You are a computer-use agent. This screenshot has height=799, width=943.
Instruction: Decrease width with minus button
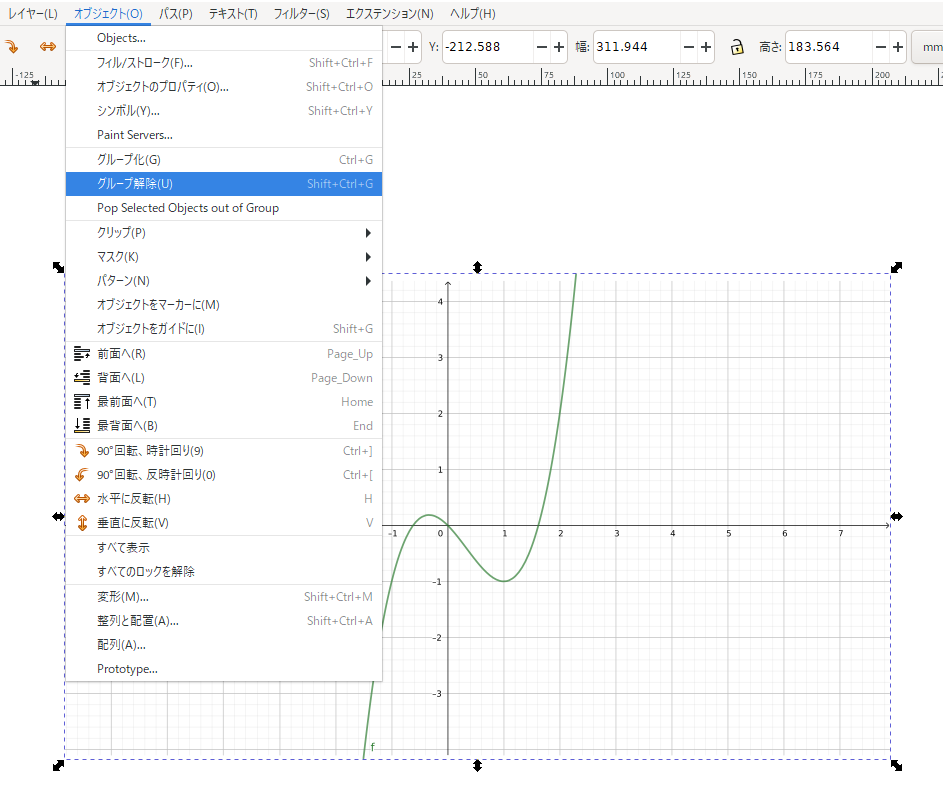tap(689, 47)
